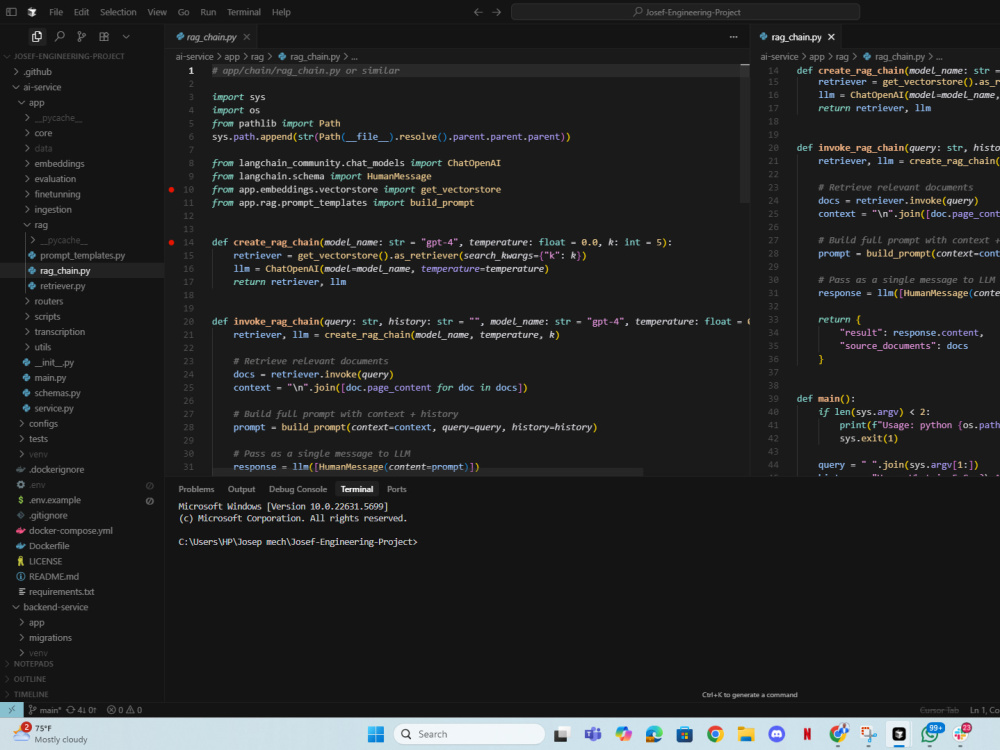The image size is (1000, 750).
Task: Open Microsoft Teams from taskbar
Action: pos(592,734)
